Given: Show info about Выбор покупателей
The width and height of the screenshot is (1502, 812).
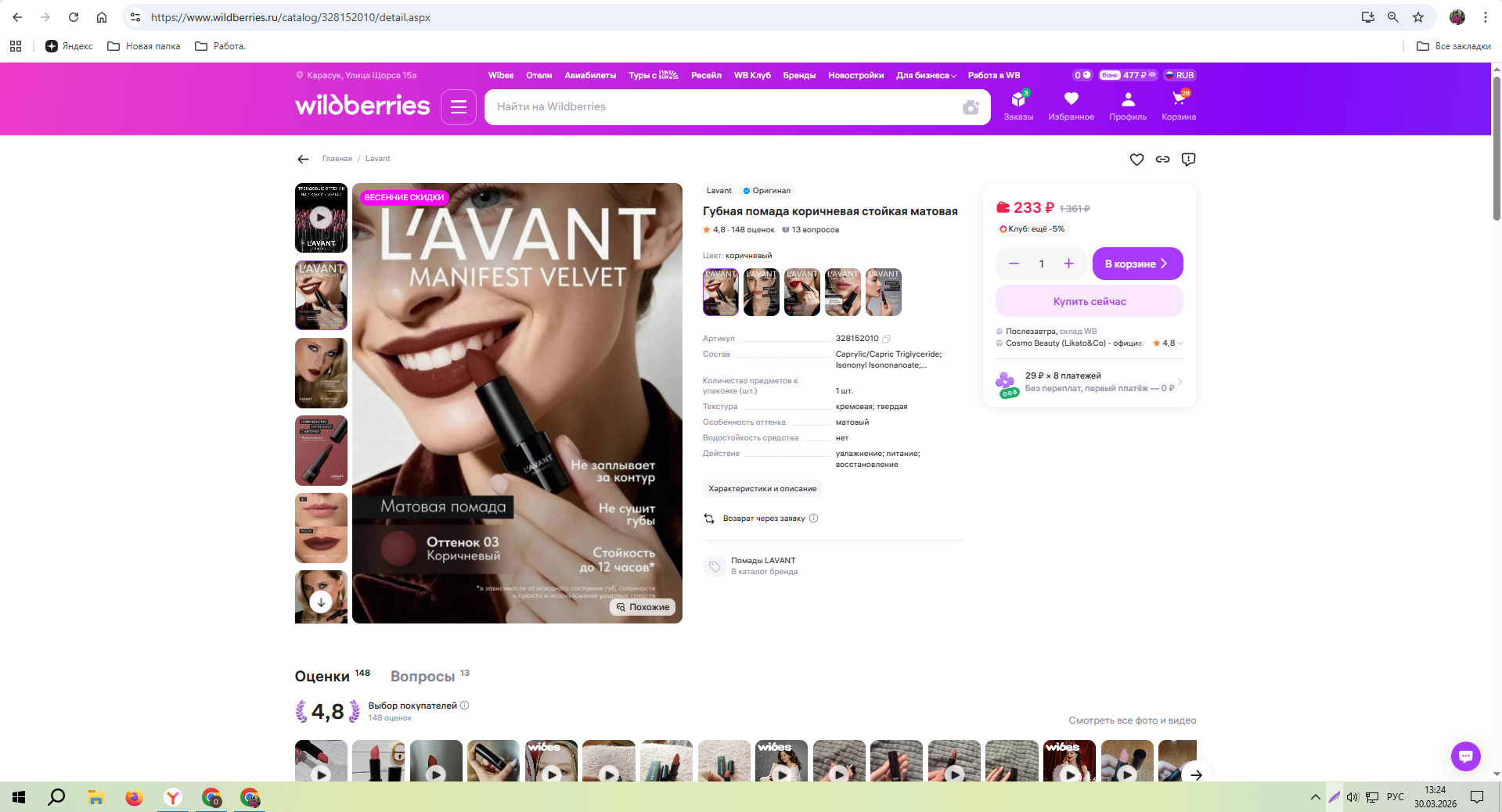Looking at the screenshot, I should click(x=464, y=706).
